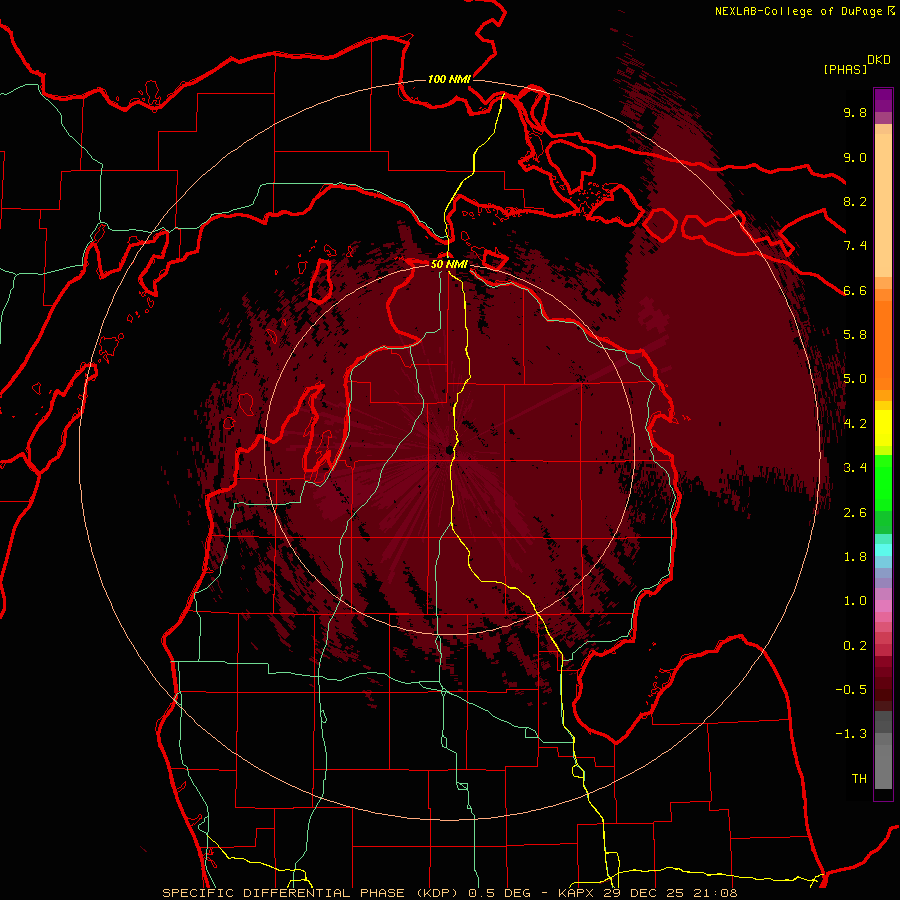The image size is (900, 900).
Task: Pick the yellow color band on scale
Action: (x=883, y=428)
